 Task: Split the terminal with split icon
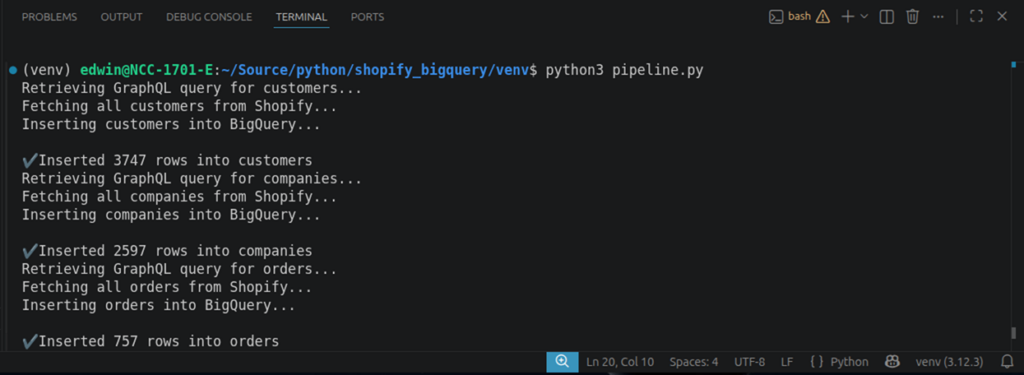point(886,17)
